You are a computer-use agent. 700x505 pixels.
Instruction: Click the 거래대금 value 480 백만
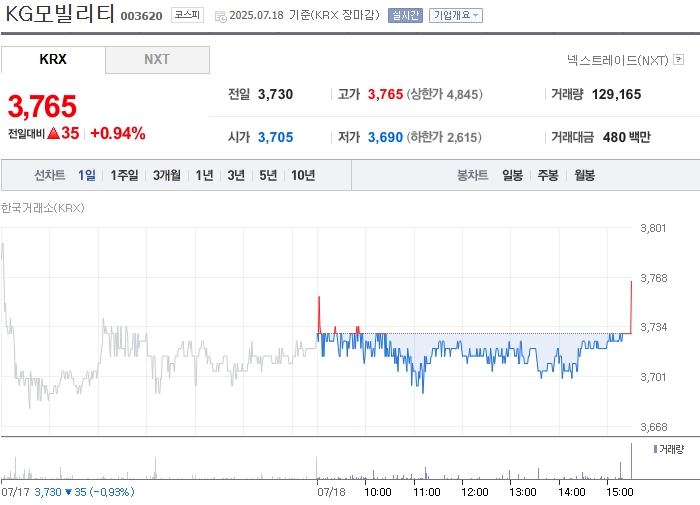tap(627, 137)
